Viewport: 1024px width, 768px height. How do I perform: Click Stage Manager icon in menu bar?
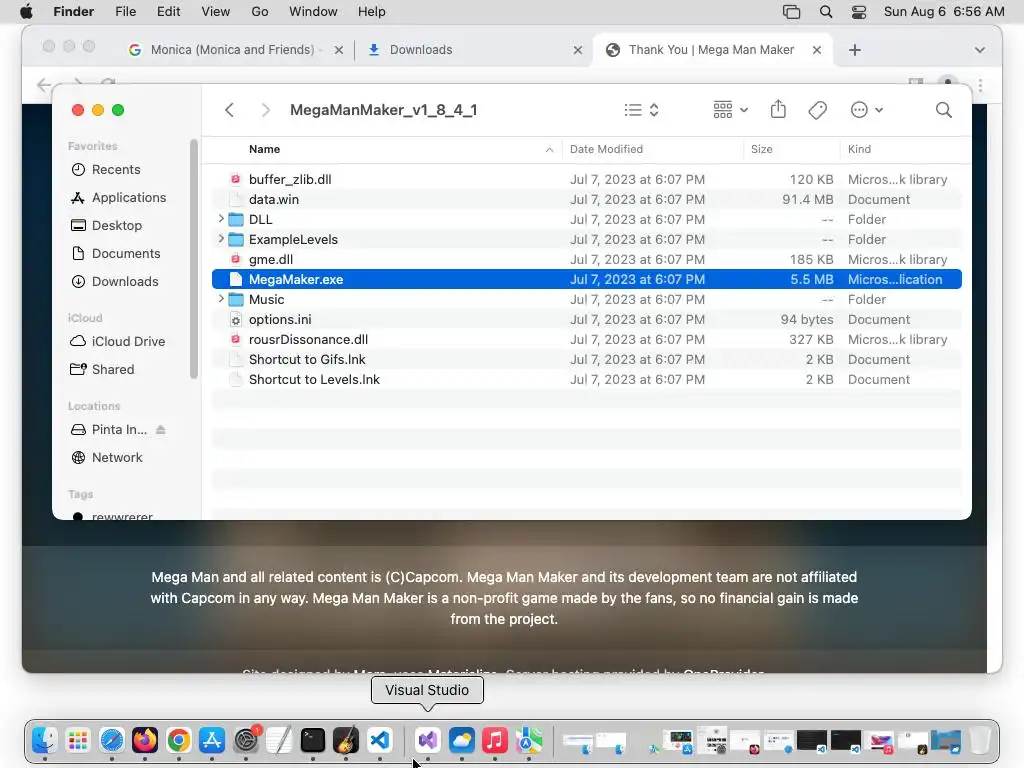click(x=792, y=12)
